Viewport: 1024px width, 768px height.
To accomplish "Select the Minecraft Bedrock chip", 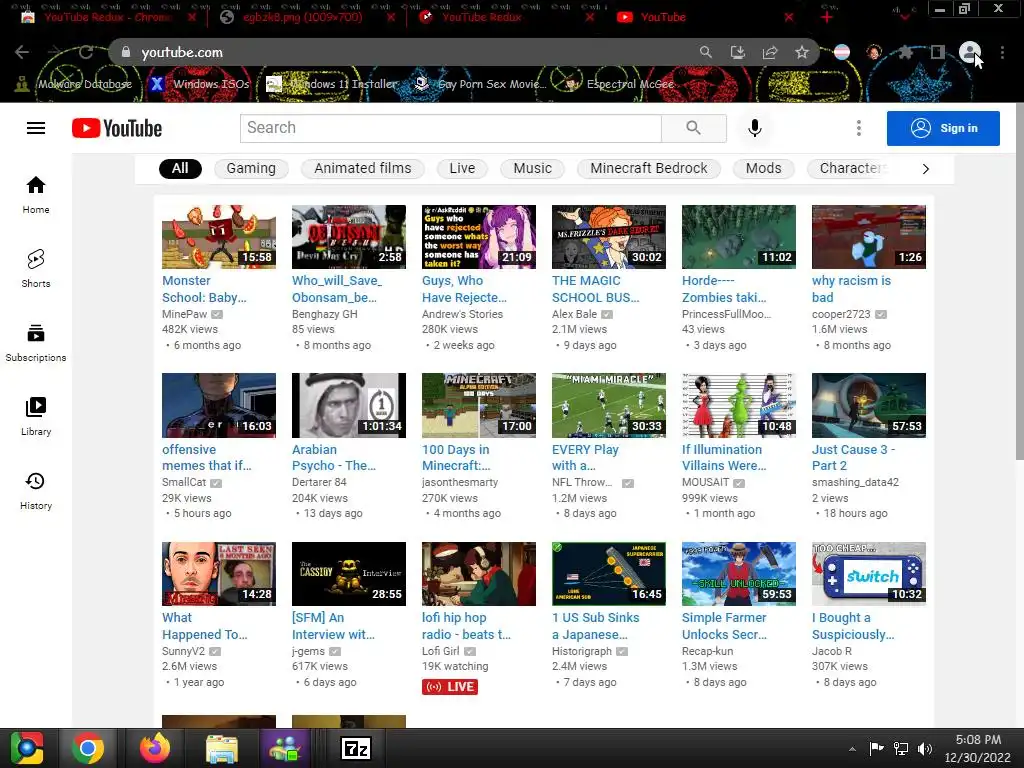I will pyautogui.click(x=648, y=168).
